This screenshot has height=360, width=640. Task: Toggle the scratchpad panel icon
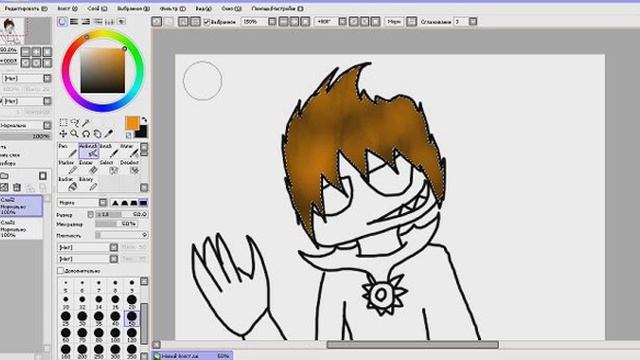[121, 22]
